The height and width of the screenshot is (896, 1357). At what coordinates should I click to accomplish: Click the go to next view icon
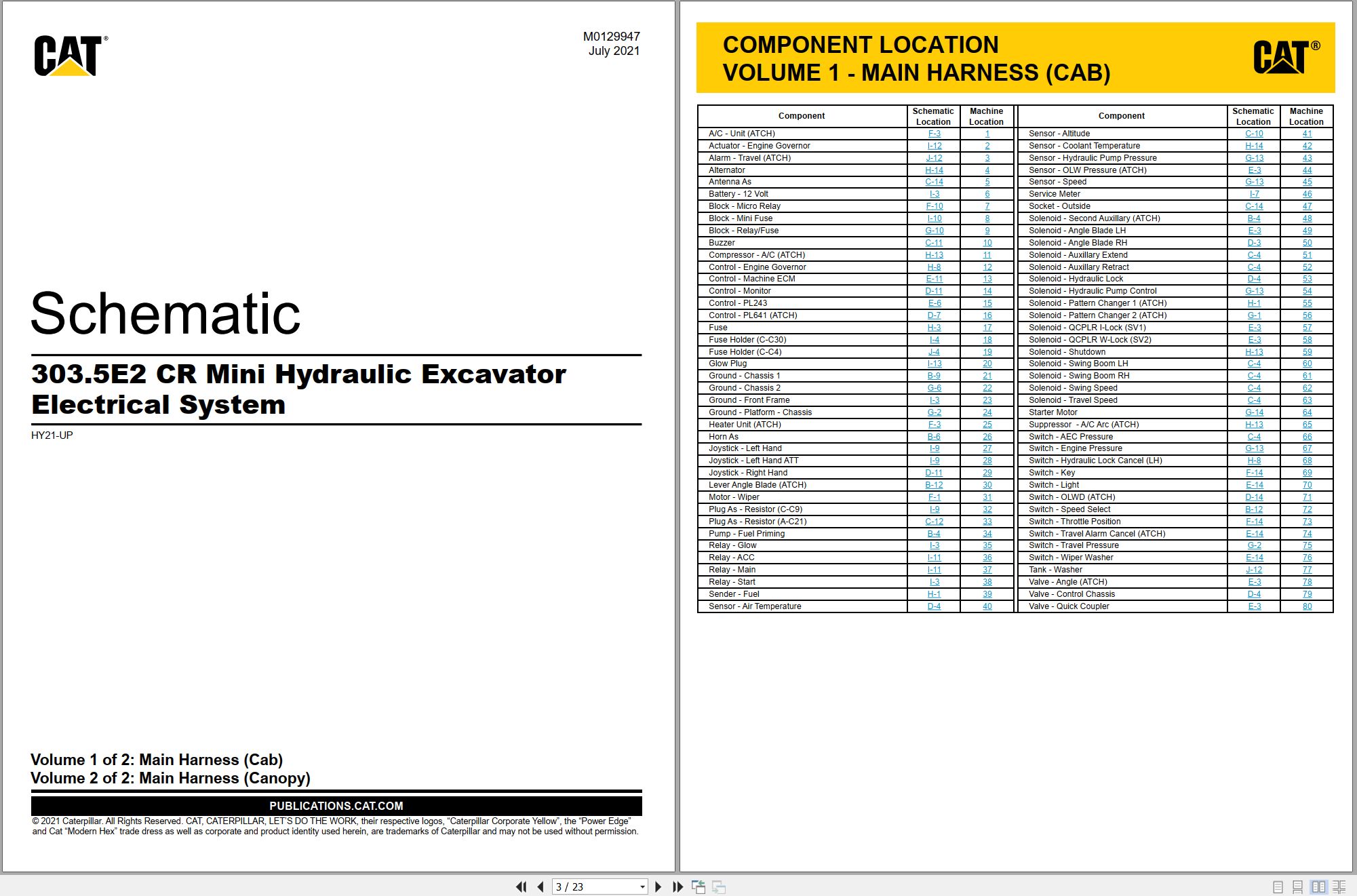pyautogui.click(x=719, y=887)
